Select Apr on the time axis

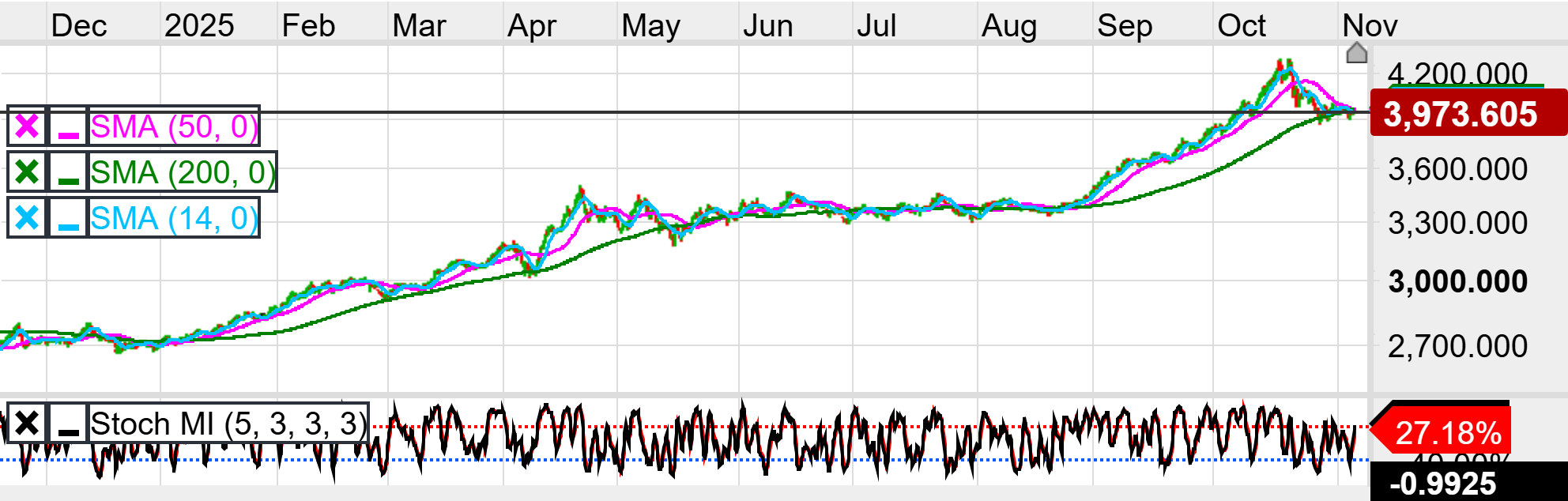click(x=532, y=26)
